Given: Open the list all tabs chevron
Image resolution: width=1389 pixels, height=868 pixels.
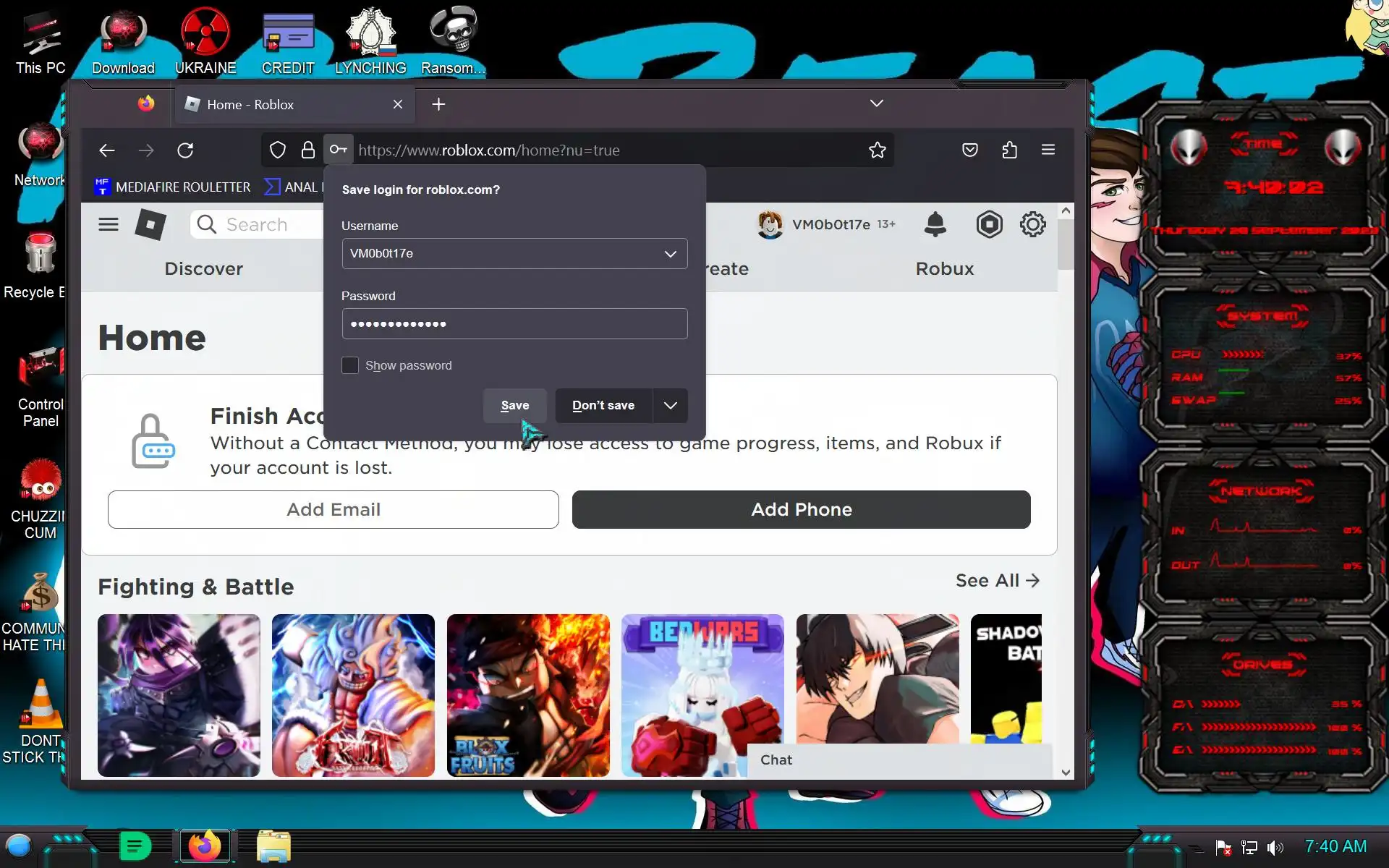Looking at the screenshot, I should (876, 103).
